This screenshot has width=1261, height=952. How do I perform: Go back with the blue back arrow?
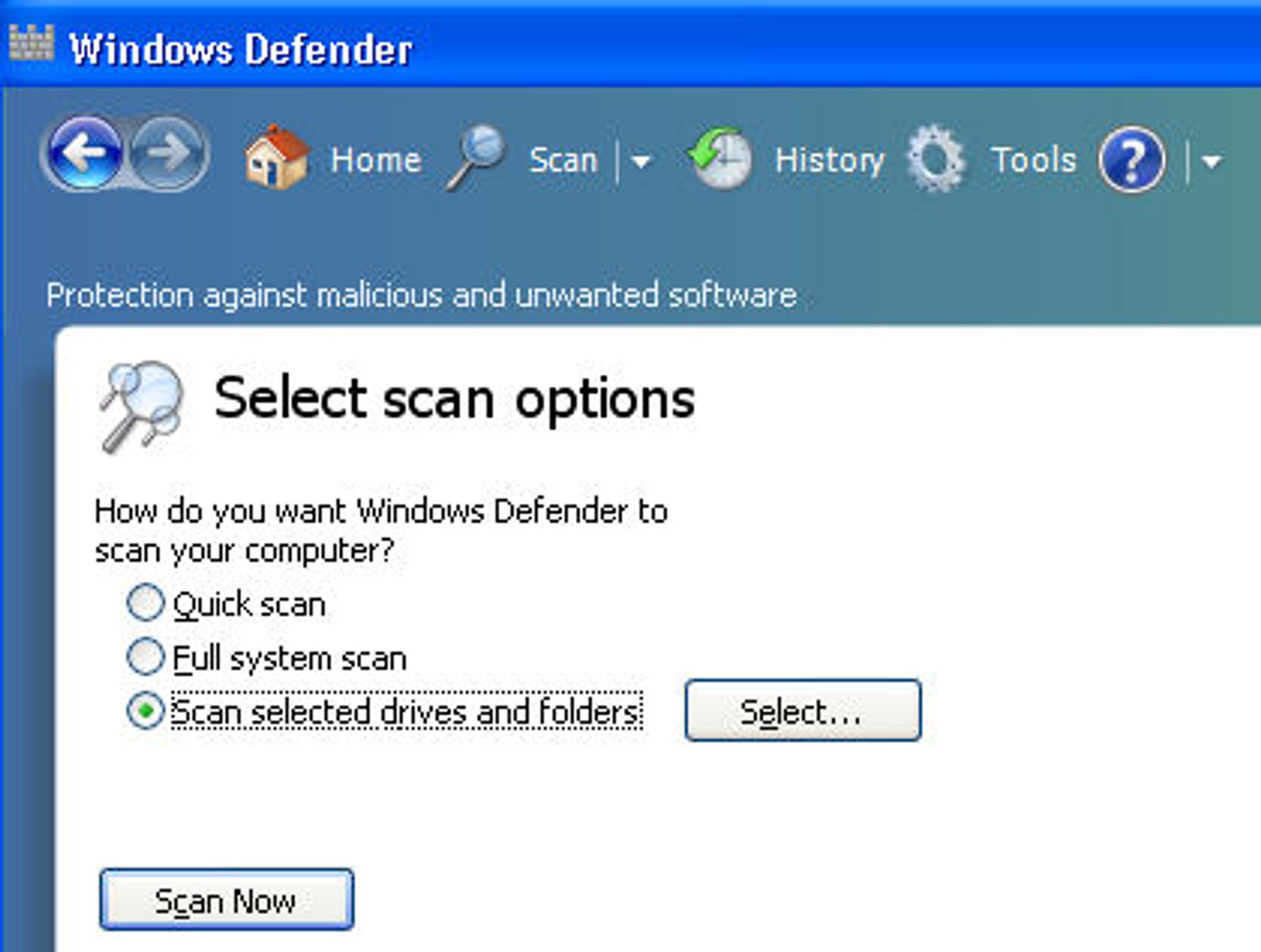pos(84,153)
